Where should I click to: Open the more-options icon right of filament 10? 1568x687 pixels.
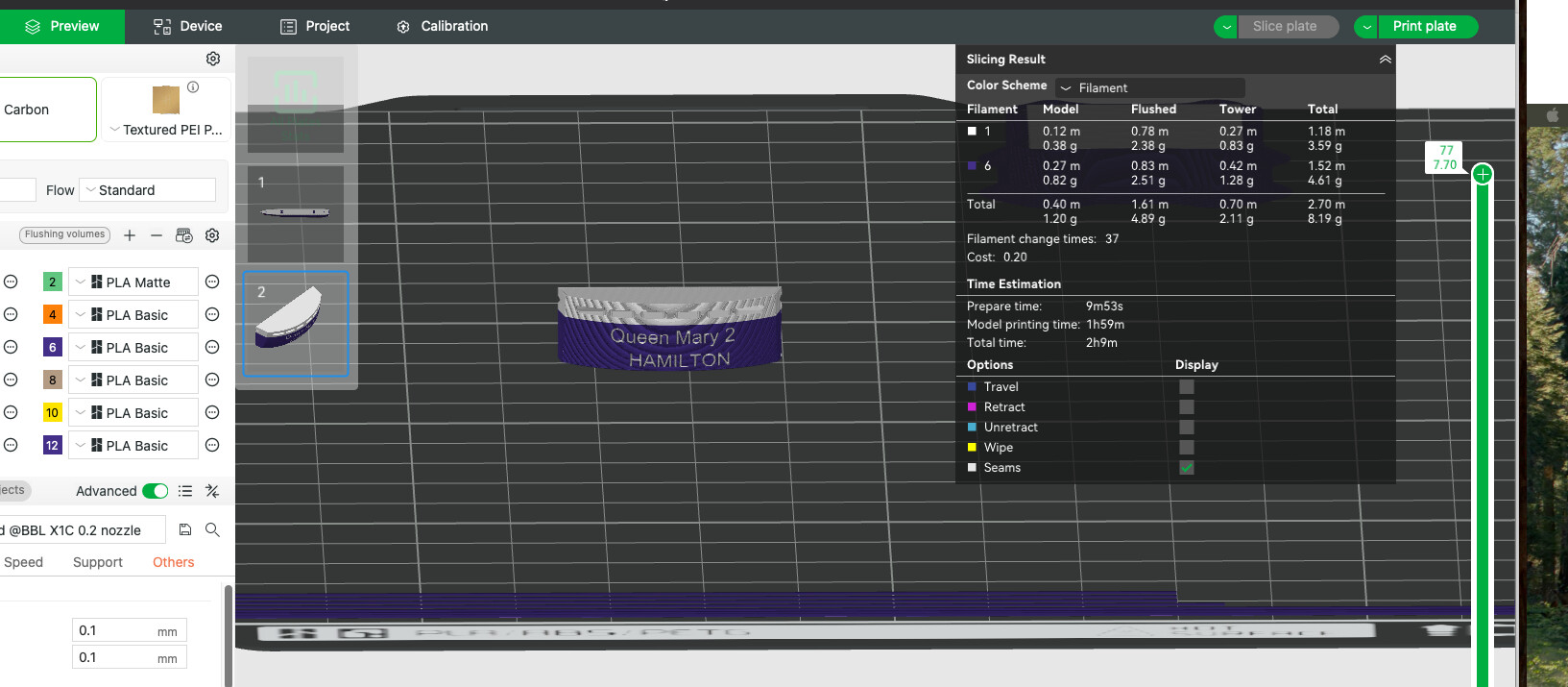pos(212,412)
